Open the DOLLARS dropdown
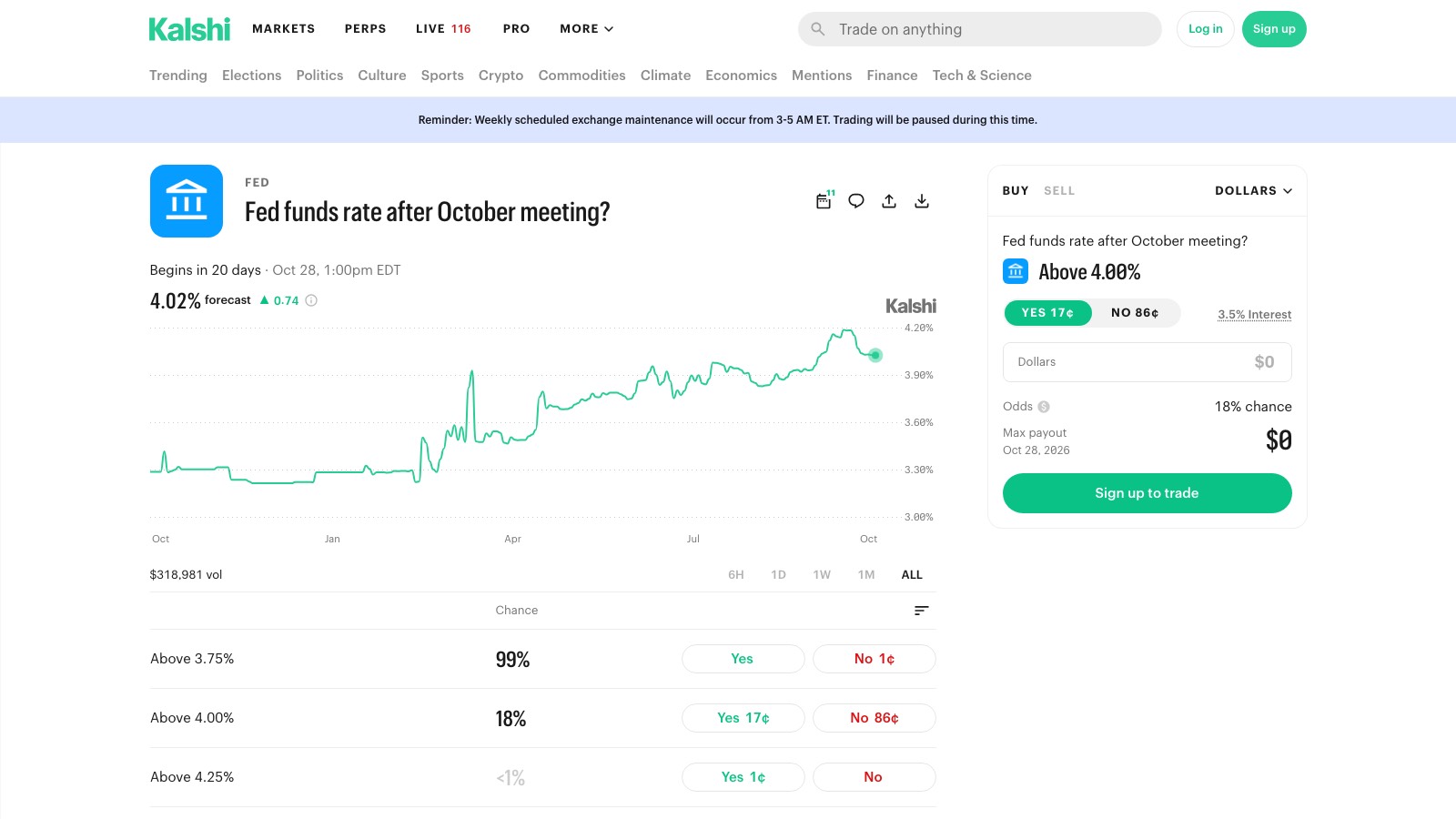Image resolution: width=1456 pixels, height=819 pixels. (x=1253, y=191)
